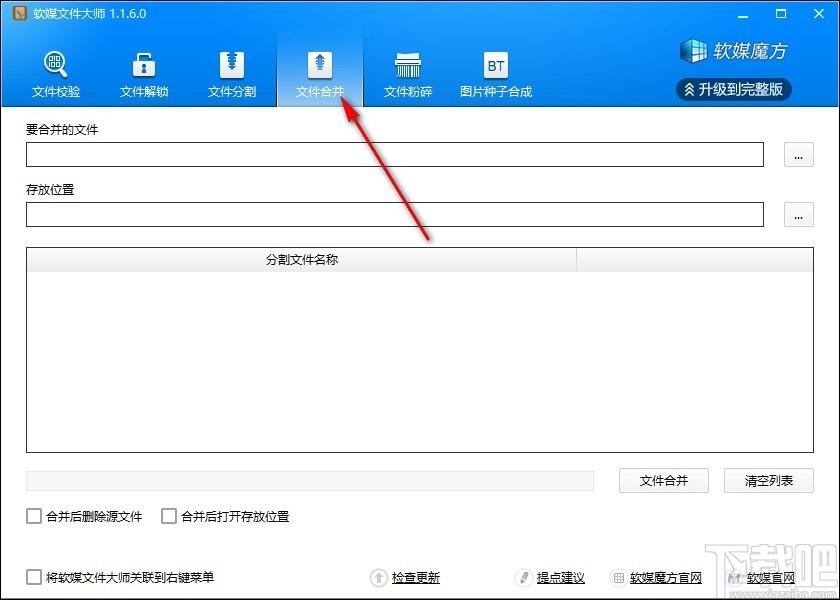This screenshot has height=600, width=840.
Task: Open the 文件校验 file verification tool
Action: (56, 75)
